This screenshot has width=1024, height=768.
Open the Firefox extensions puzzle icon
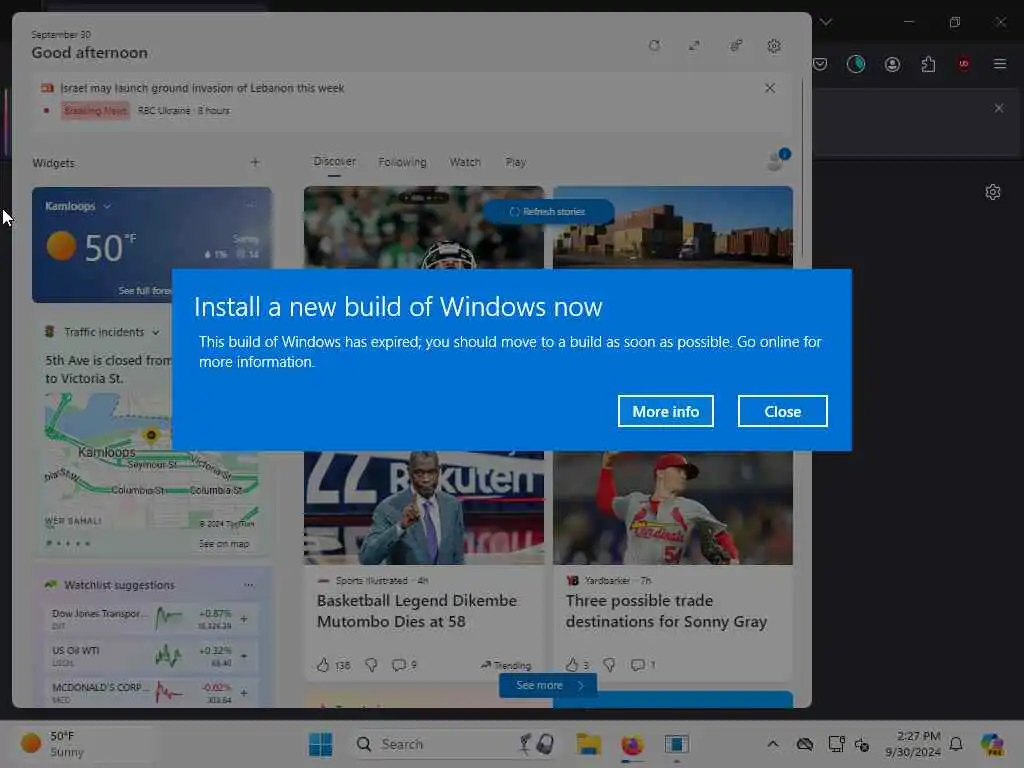pyautogui.click(x=928, y=64)
